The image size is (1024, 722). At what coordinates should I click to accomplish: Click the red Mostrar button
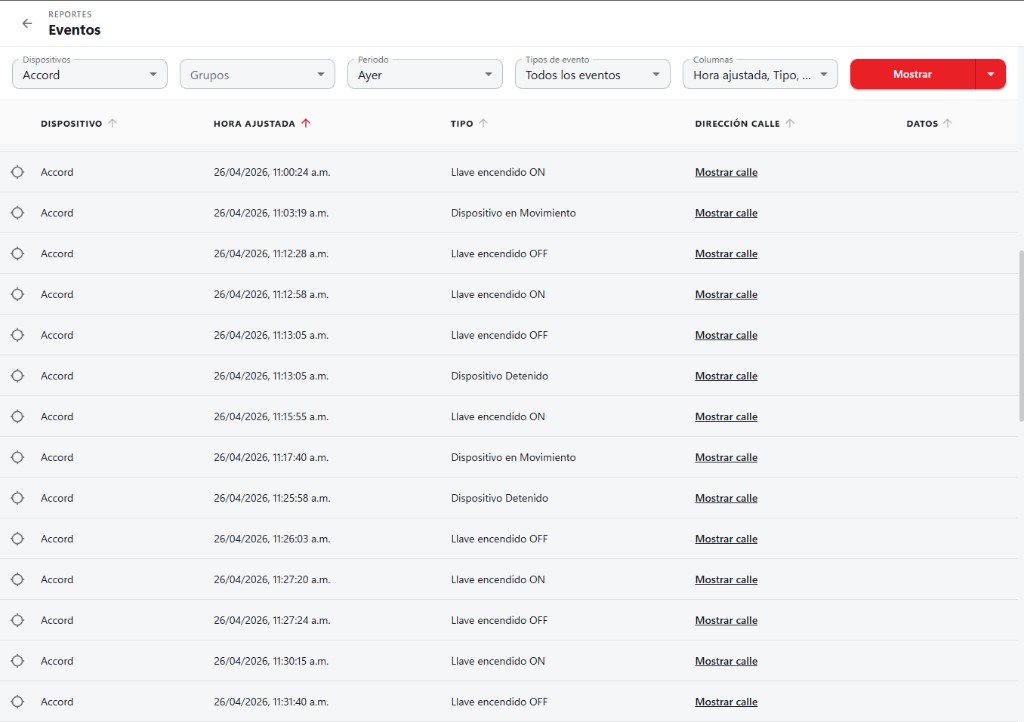[x=912, y=74]
